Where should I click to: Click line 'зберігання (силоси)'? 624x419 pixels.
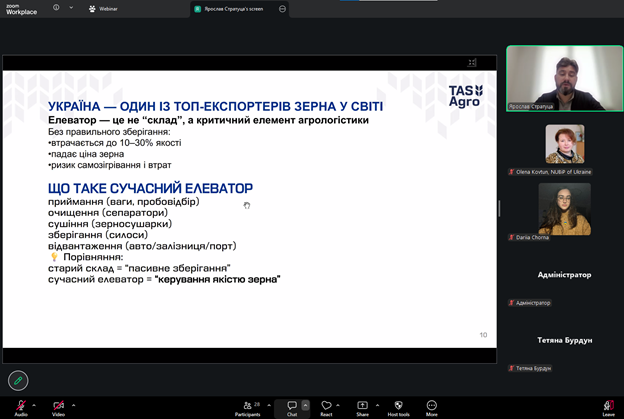98,235
